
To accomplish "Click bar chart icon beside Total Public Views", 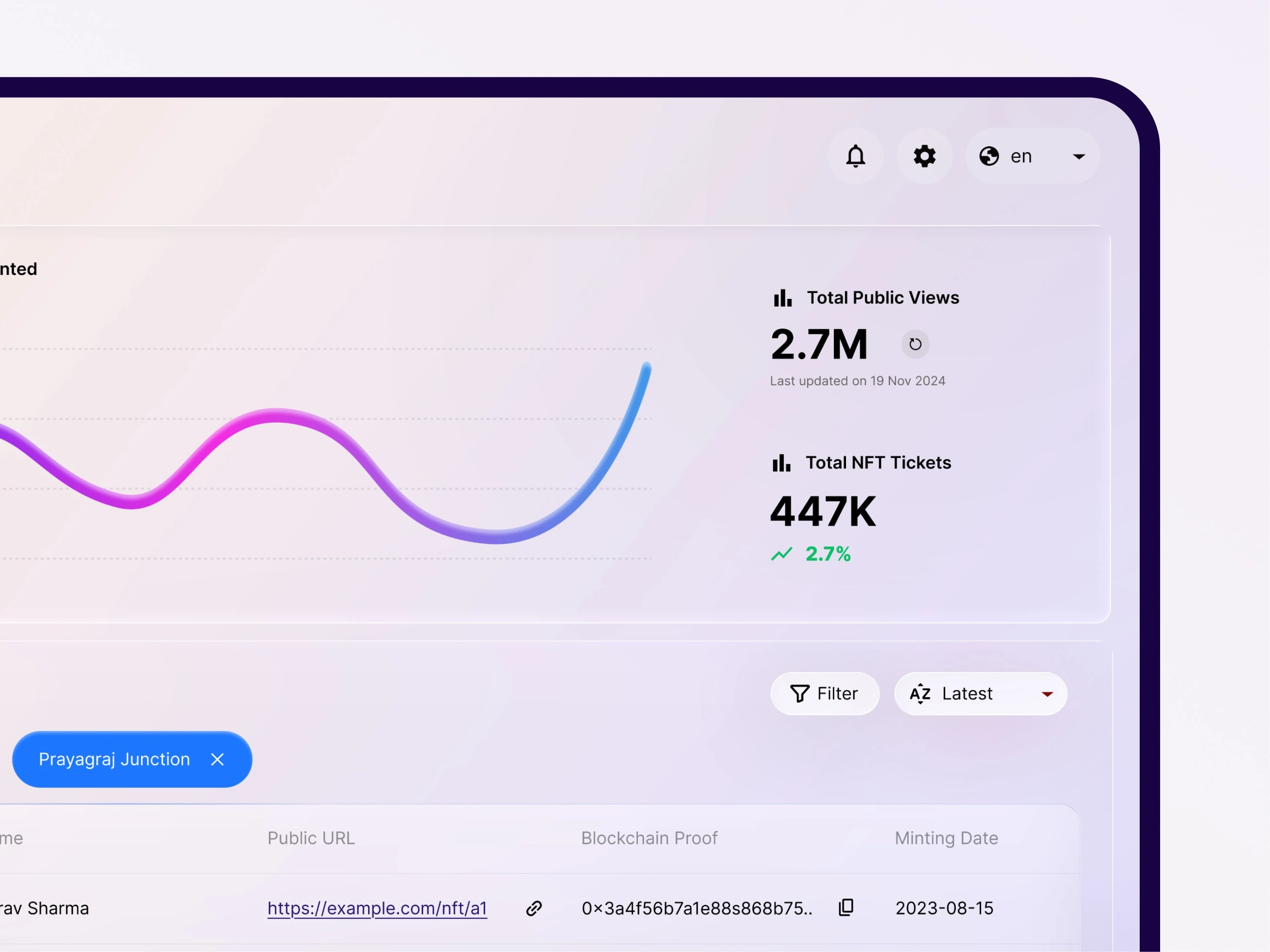I will pos(782,298).
